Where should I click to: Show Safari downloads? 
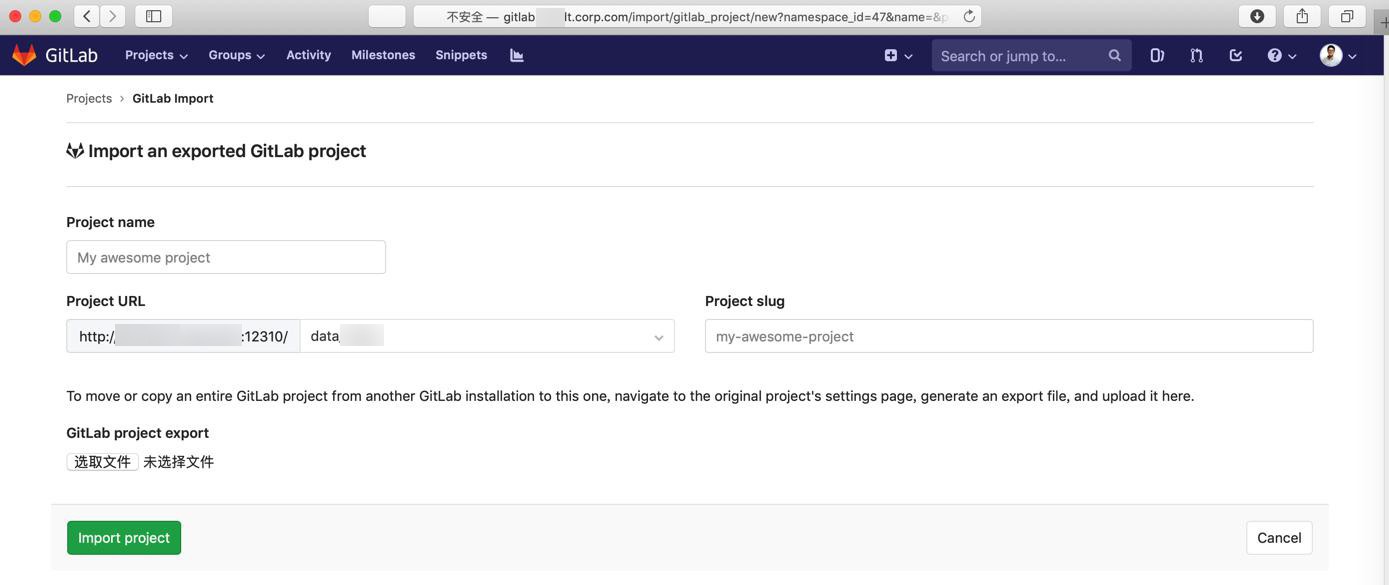tap(1257, 16)
